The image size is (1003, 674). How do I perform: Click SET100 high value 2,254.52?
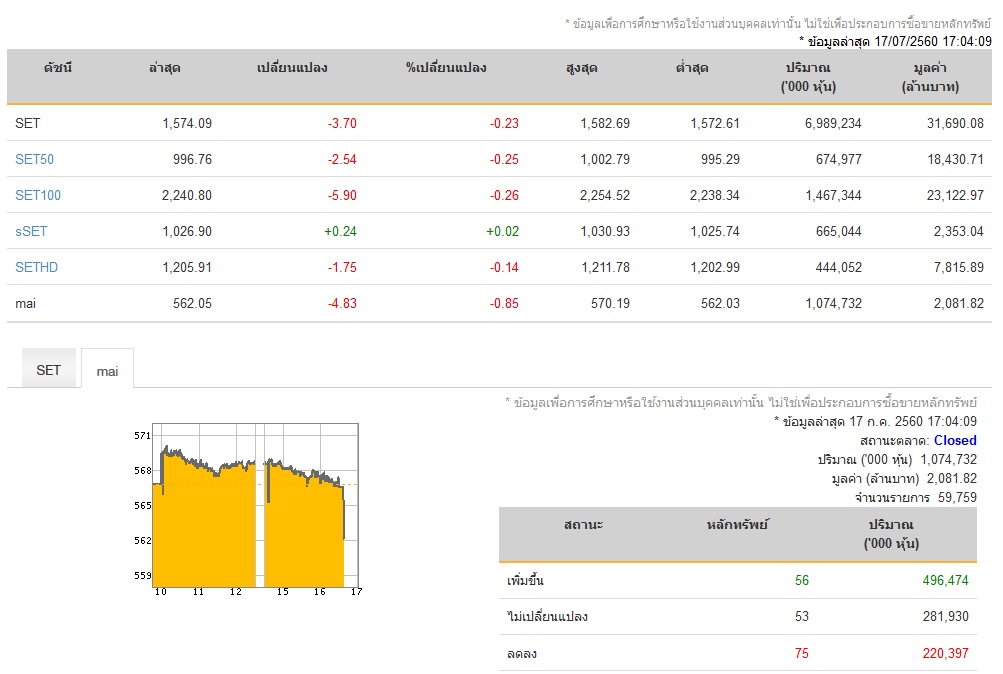coord(605,195)
